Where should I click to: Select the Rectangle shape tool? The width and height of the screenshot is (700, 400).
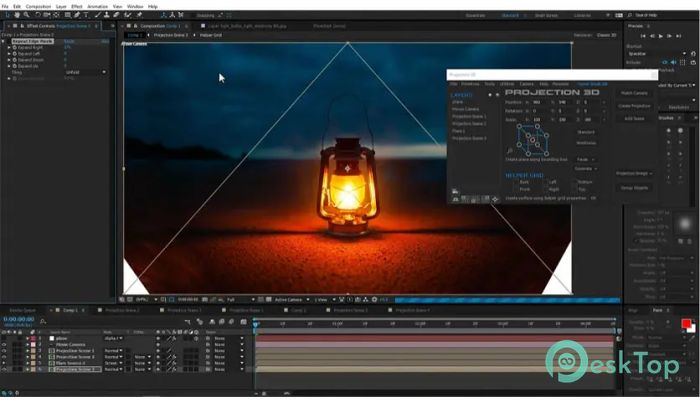click(67, 15)
